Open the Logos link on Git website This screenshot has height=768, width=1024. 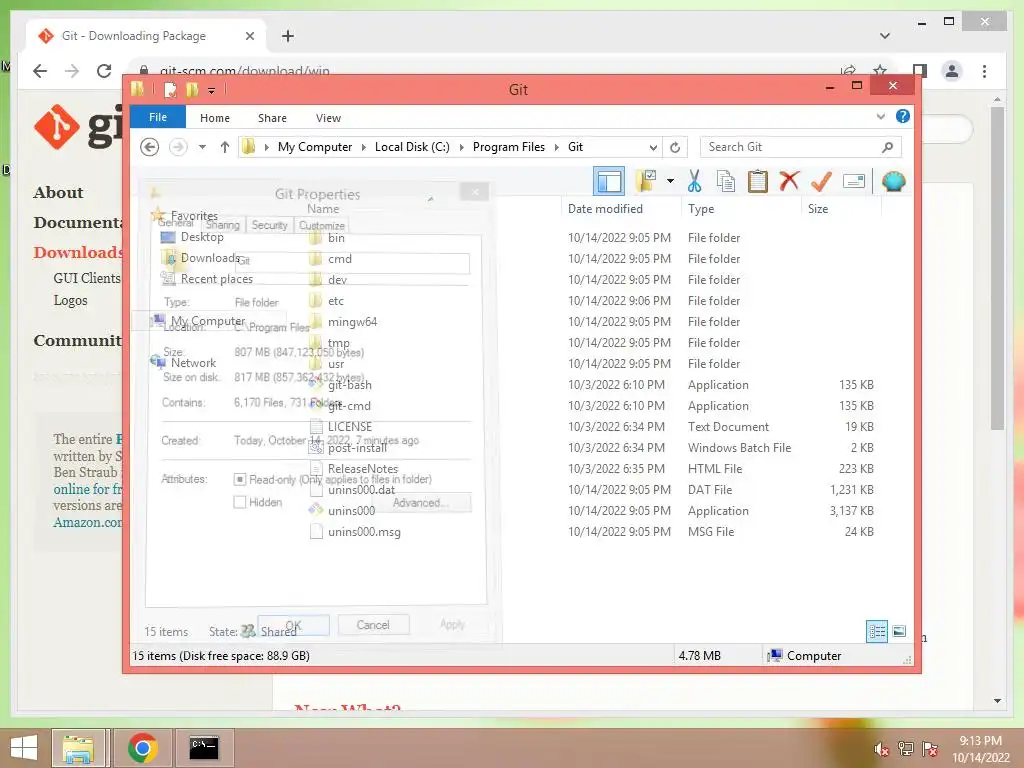71,300
